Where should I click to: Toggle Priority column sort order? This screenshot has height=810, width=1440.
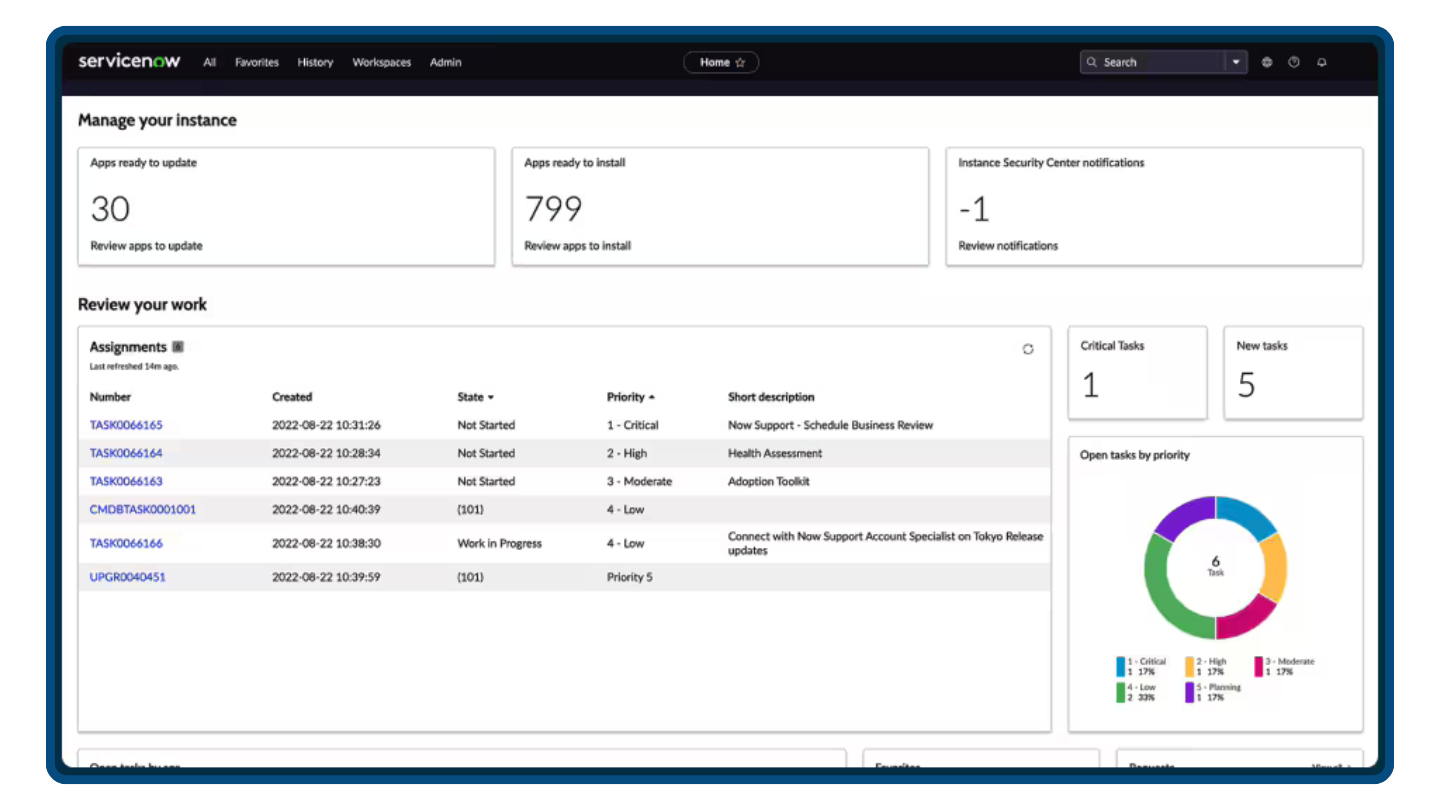[x=652, y=398]
